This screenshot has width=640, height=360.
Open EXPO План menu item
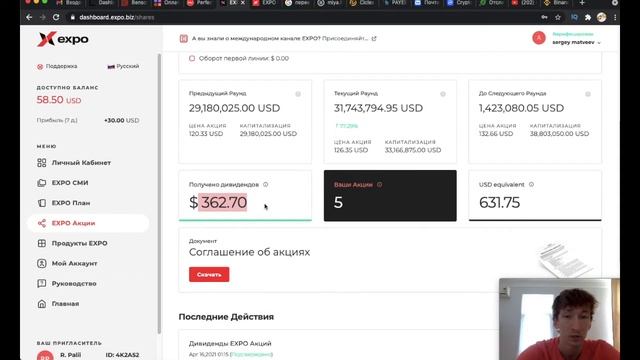(88, 203)
